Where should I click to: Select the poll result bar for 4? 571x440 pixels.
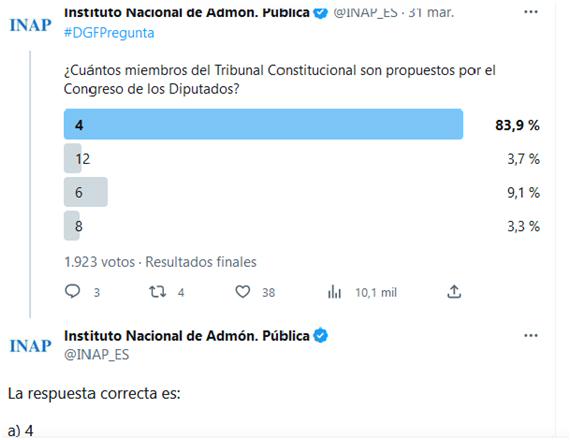click(x=263, y=124)
